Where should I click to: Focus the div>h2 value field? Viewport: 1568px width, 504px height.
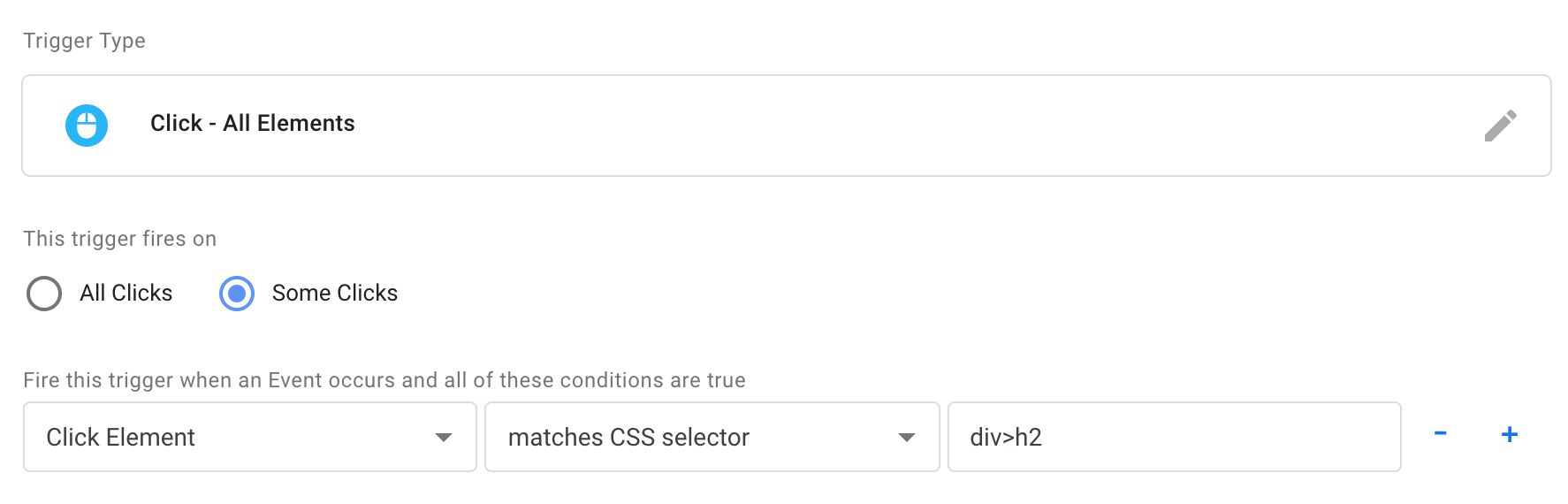click(1175, 437)
